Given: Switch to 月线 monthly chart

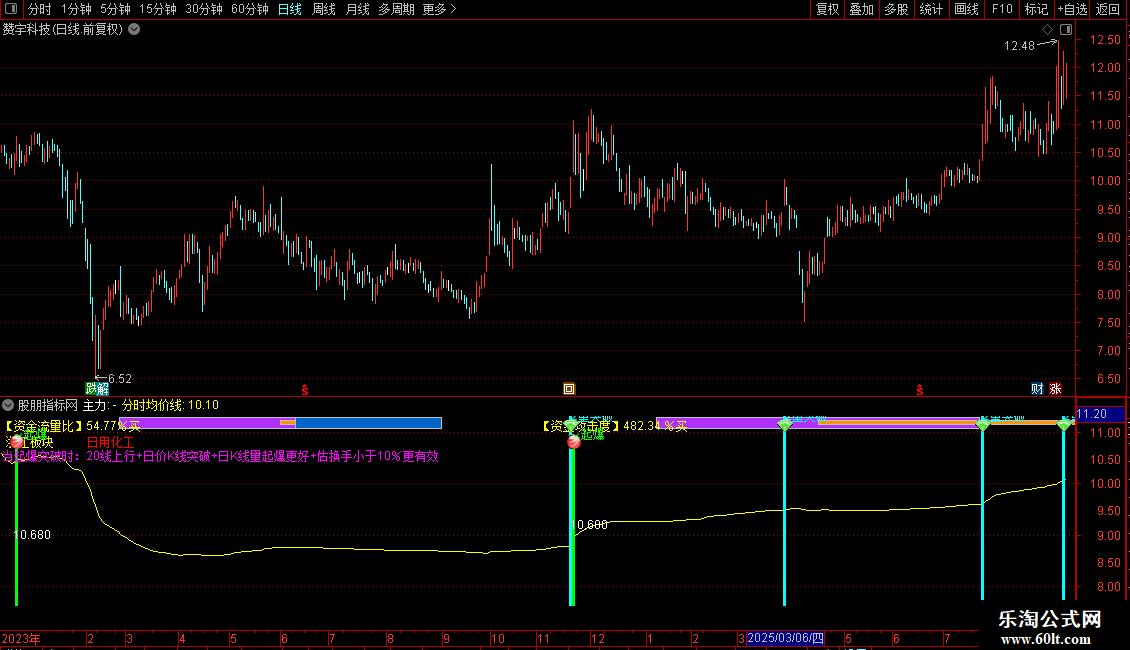Looking at the screenshot, I should 357,9.
